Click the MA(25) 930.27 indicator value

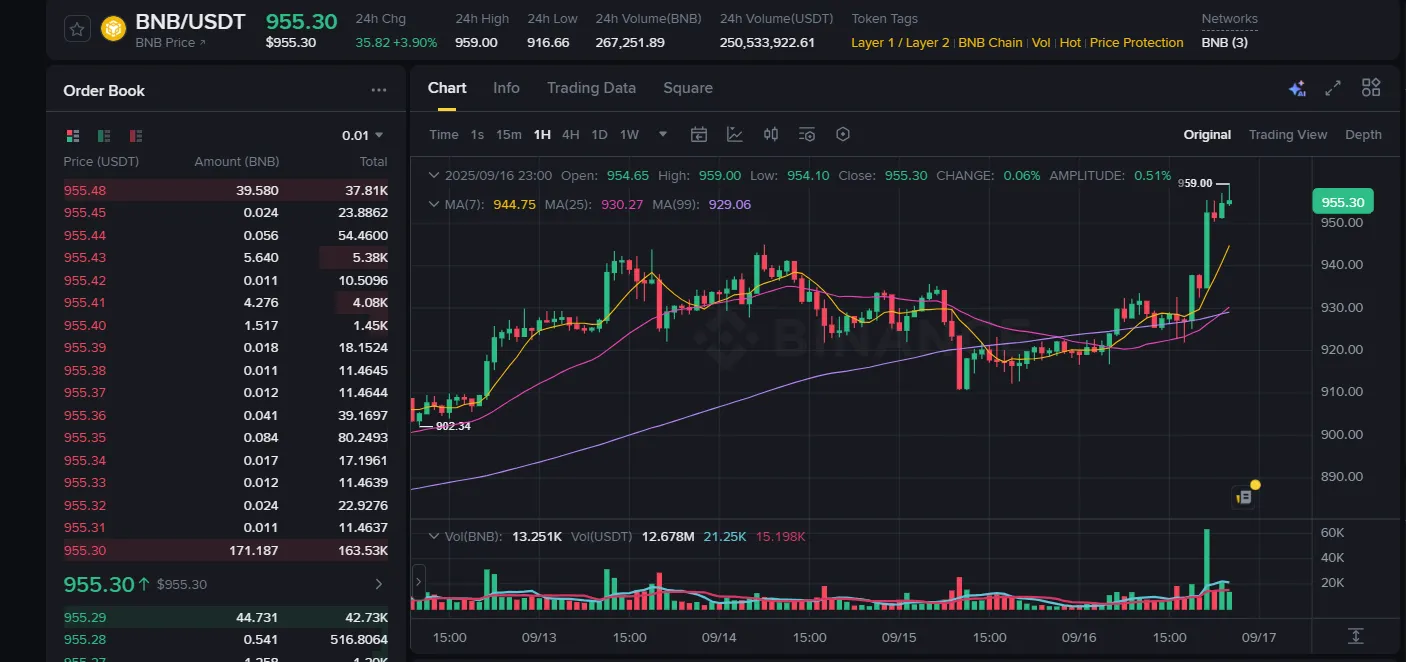621,204
